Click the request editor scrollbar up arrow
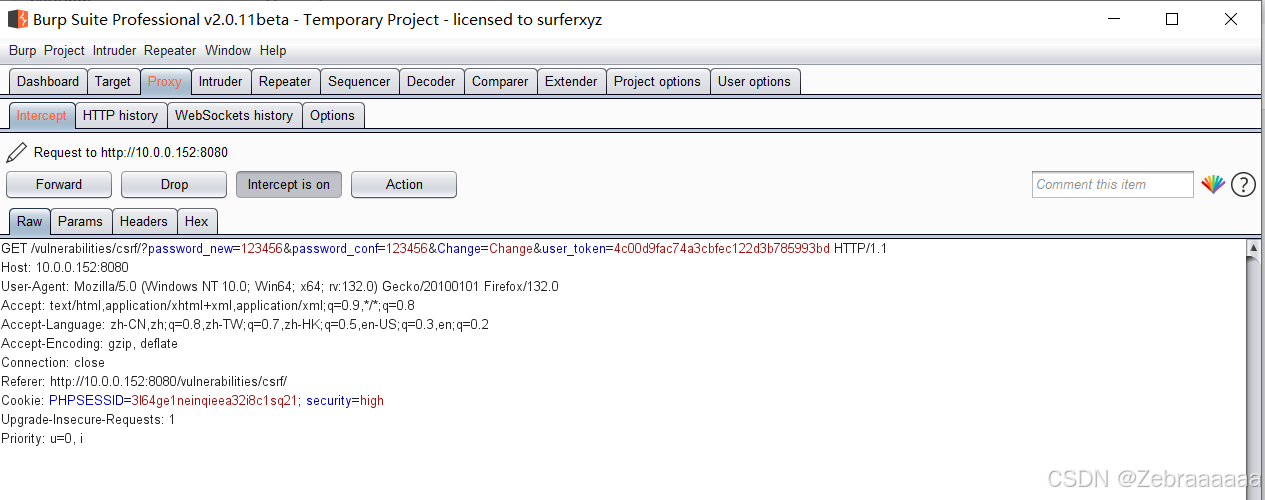Screen dimensions: 1265x500 coord(1254,247)
